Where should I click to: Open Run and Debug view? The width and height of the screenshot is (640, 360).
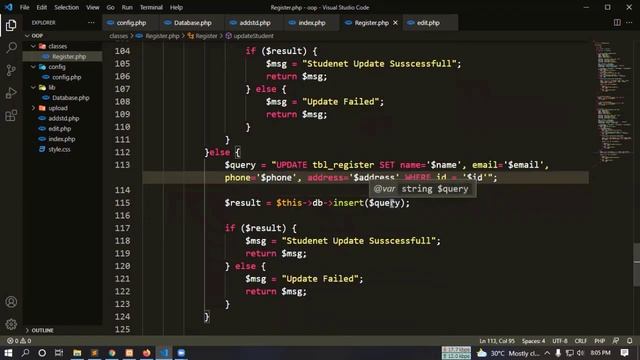(11, 93)
